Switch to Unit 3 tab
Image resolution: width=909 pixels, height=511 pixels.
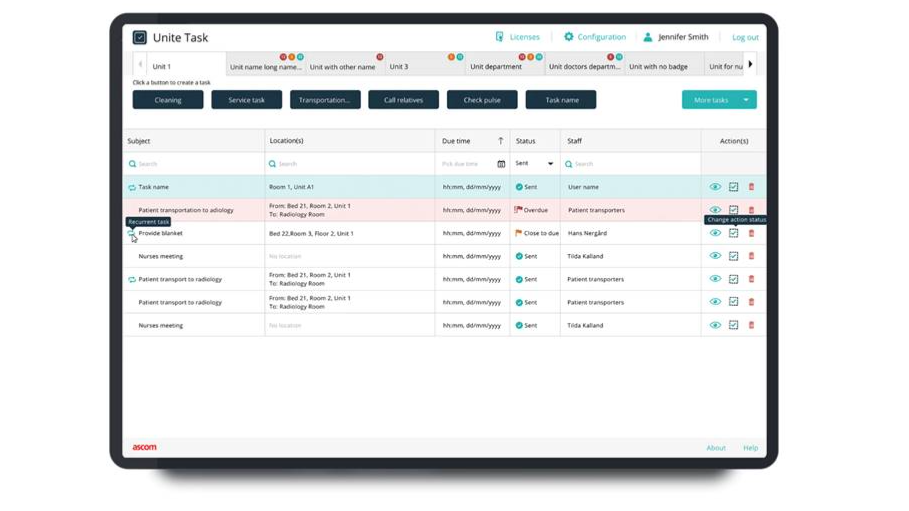coord(426,64)
